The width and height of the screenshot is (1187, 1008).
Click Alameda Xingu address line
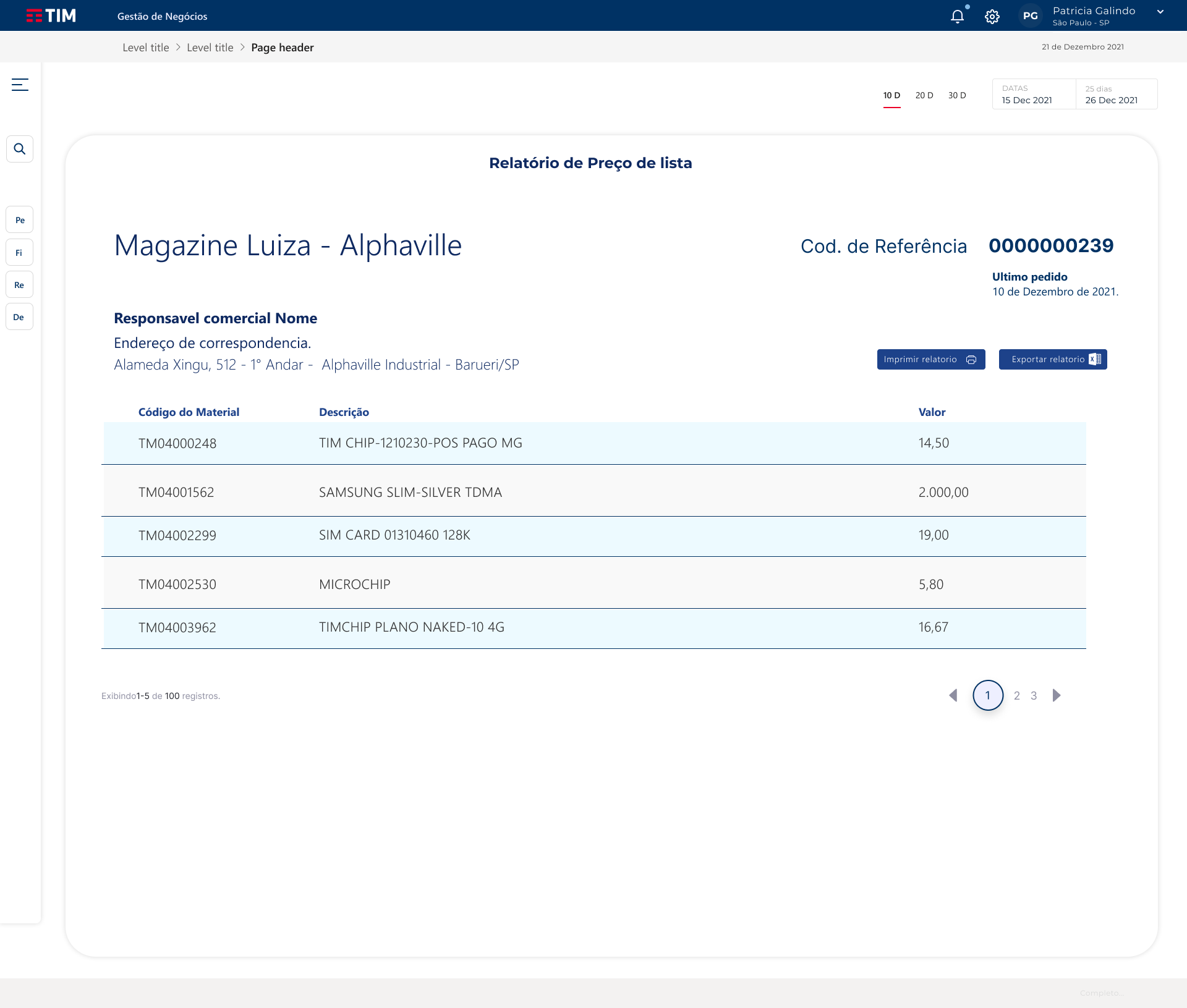pyautogui.click(x=317, y=365)
